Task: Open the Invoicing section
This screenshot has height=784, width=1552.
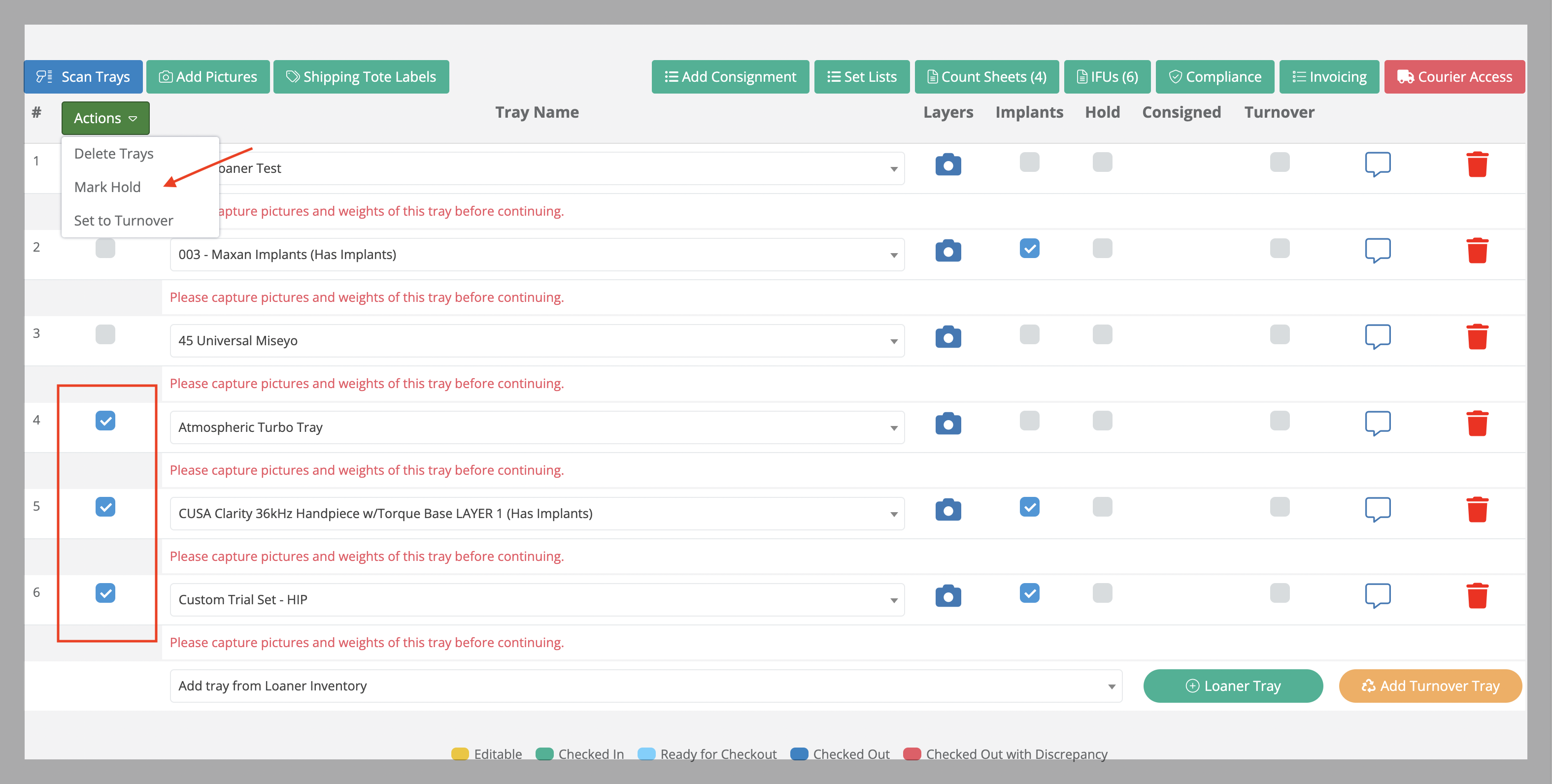Action: (1329, 76)
